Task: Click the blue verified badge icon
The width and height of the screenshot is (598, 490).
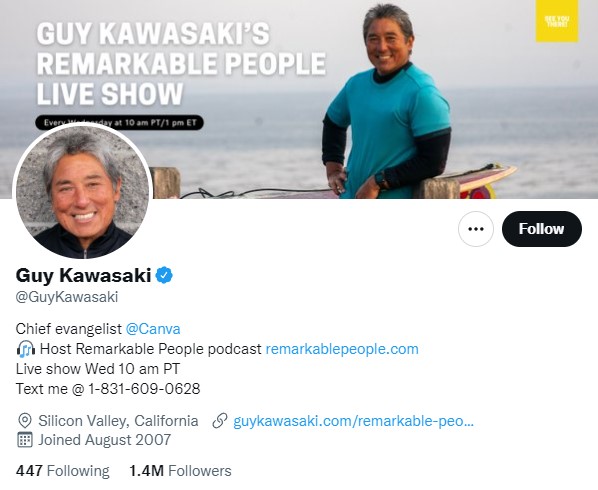Action: pos(164,275)
